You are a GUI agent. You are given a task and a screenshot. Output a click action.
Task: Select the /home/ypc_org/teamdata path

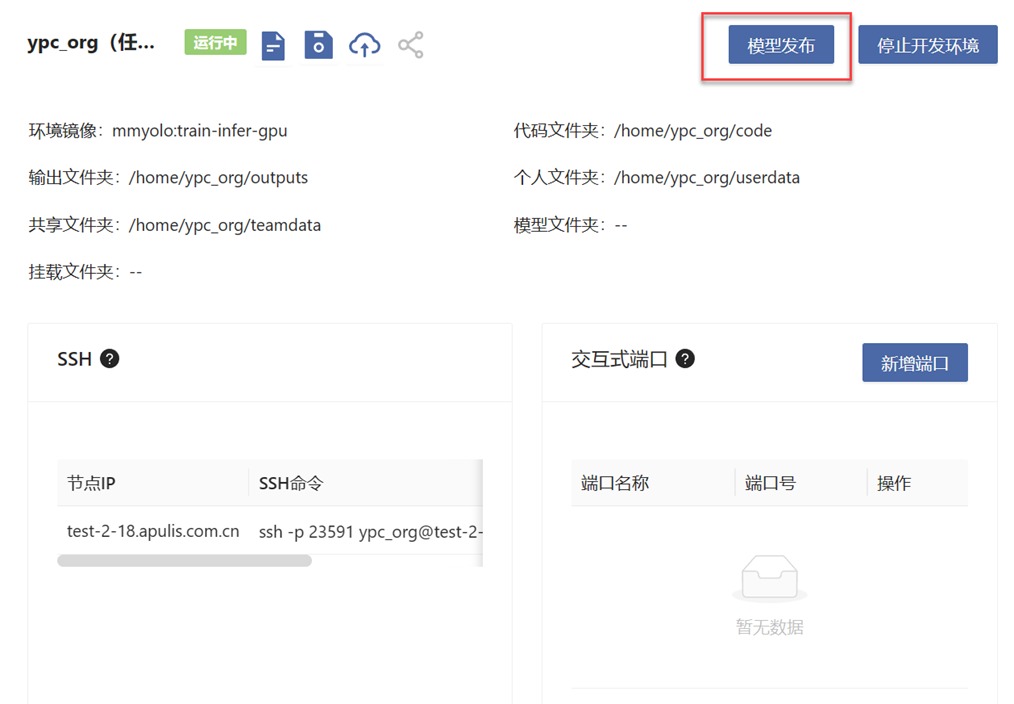pos(225,225)
